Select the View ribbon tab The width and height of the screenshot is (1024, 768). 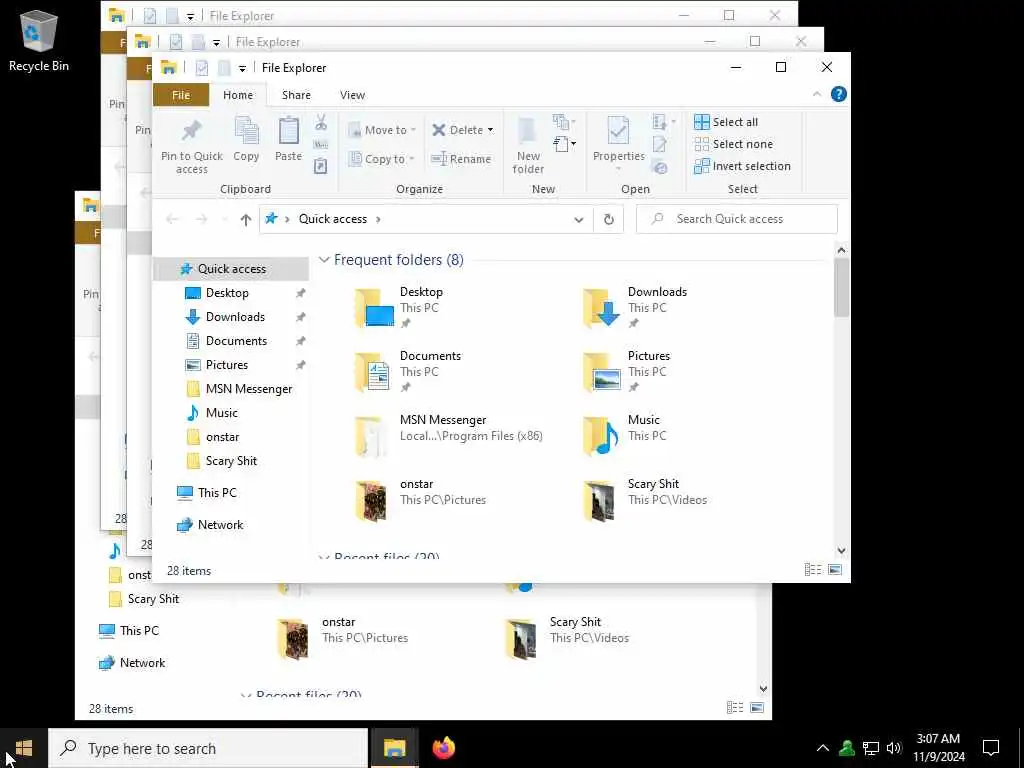point(352,95)
